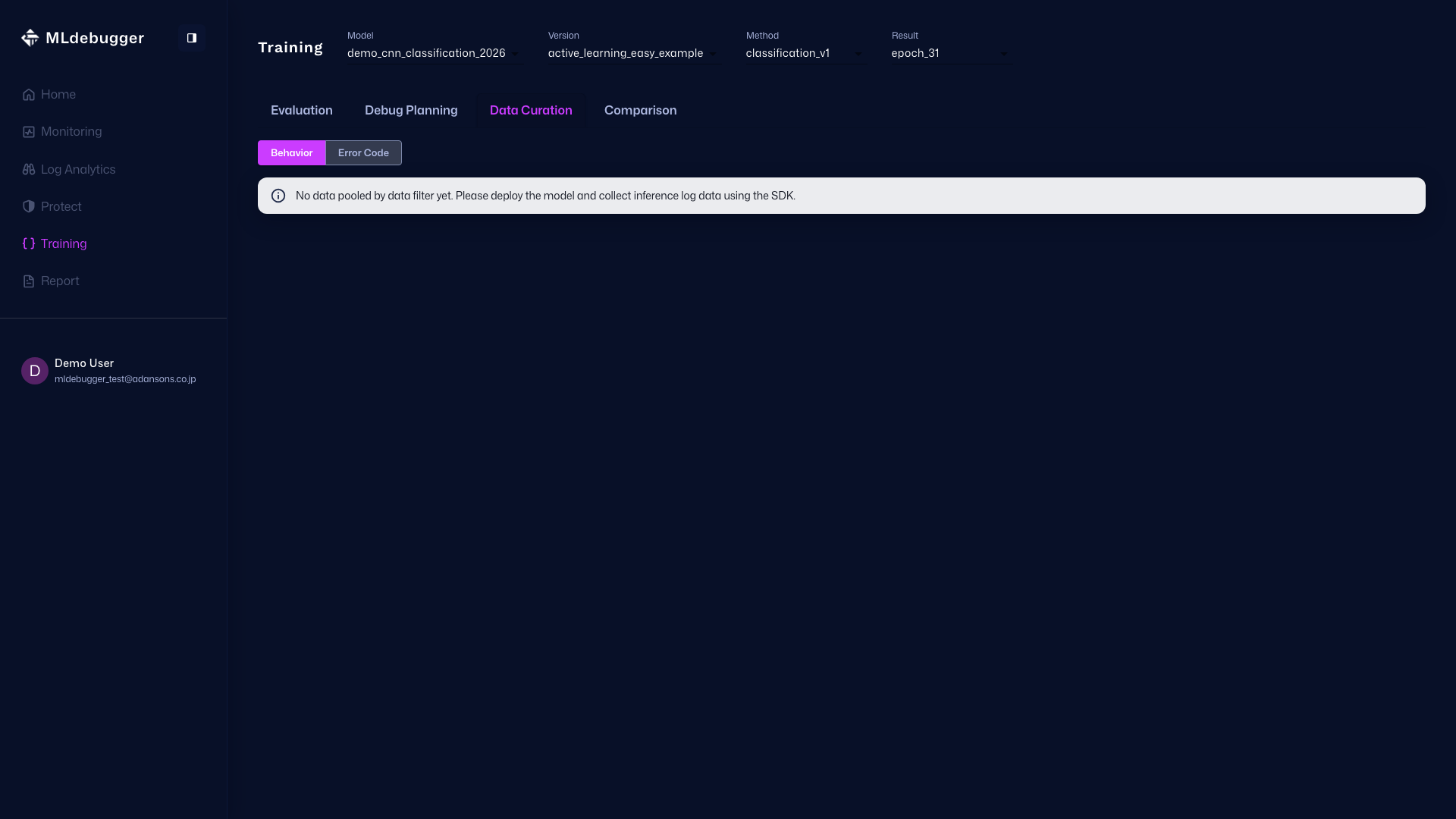Image resolution: width=1456 pixels, height=819 pixels.
Task: Click the MLdebugger logo icon
Action: [30, 38]
